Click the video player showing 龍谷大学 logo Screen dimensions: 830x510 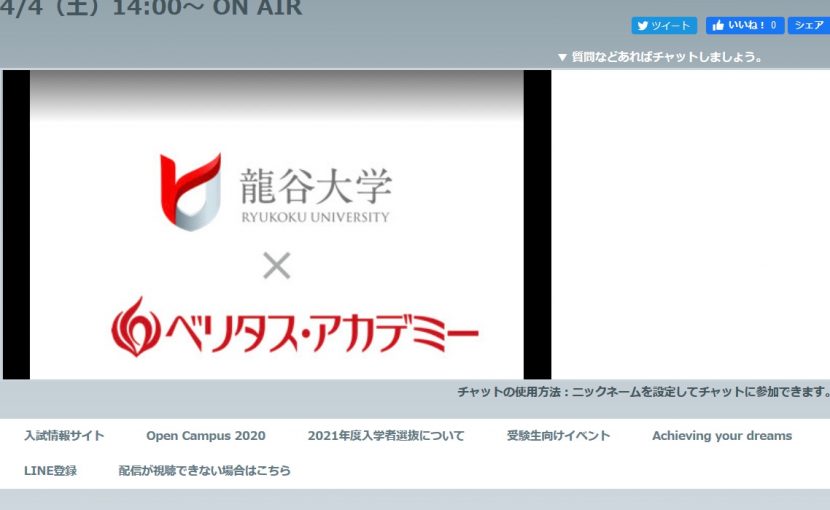(277, 225)
